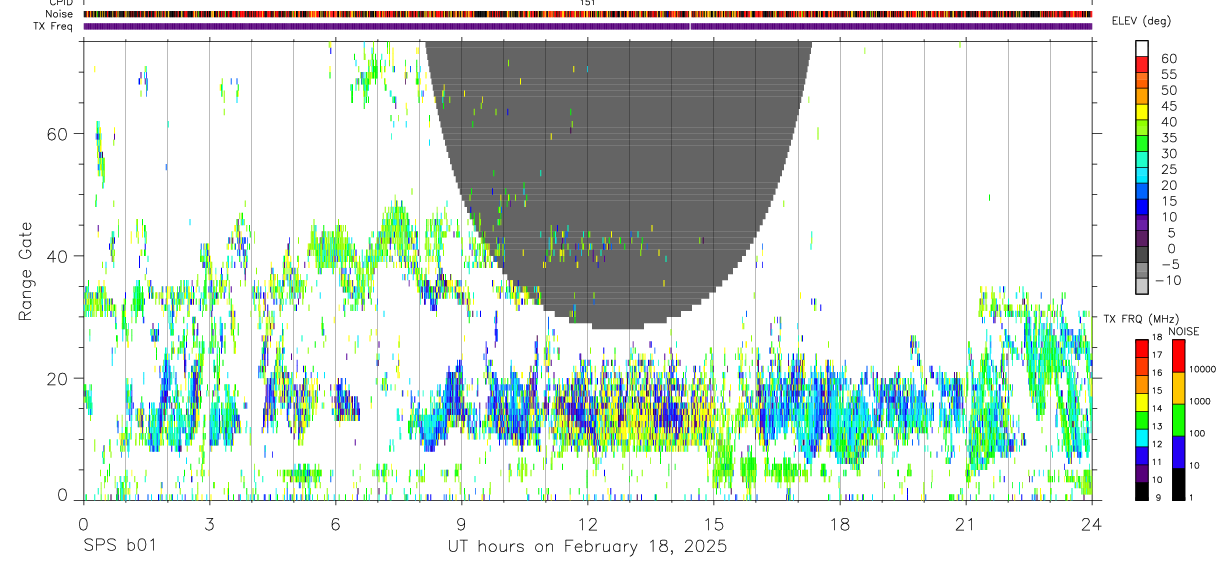
Task: Click the '1' label at the NOISE scale bottom
Action: tap(1192, 497)
